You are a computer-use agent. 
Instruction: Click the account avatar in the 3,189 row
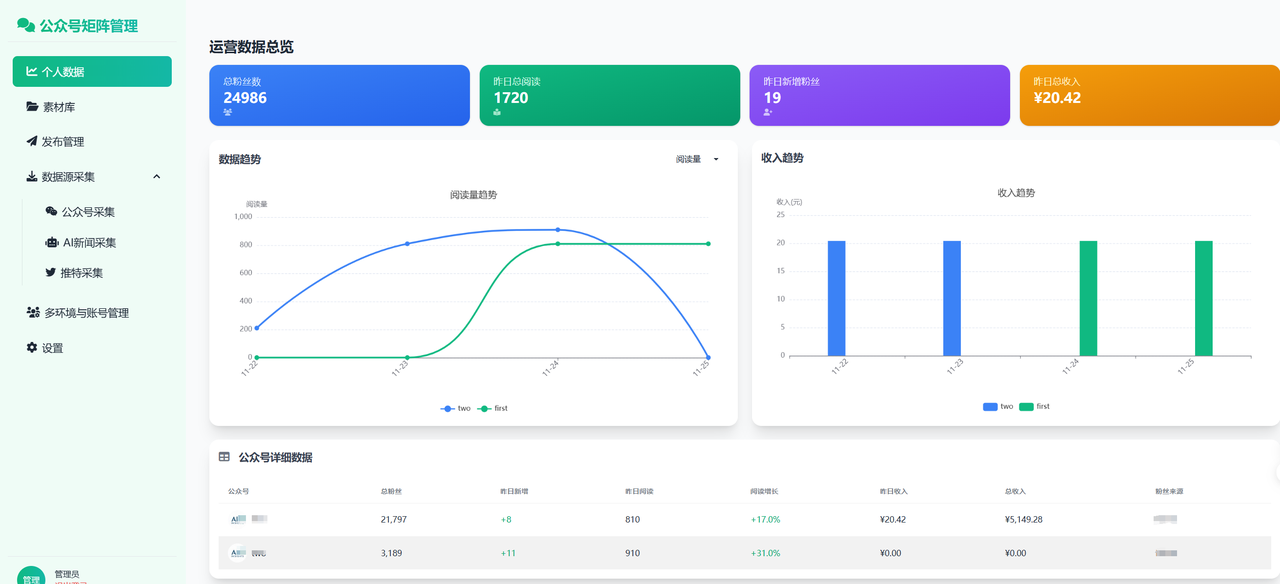coord(238,552)
